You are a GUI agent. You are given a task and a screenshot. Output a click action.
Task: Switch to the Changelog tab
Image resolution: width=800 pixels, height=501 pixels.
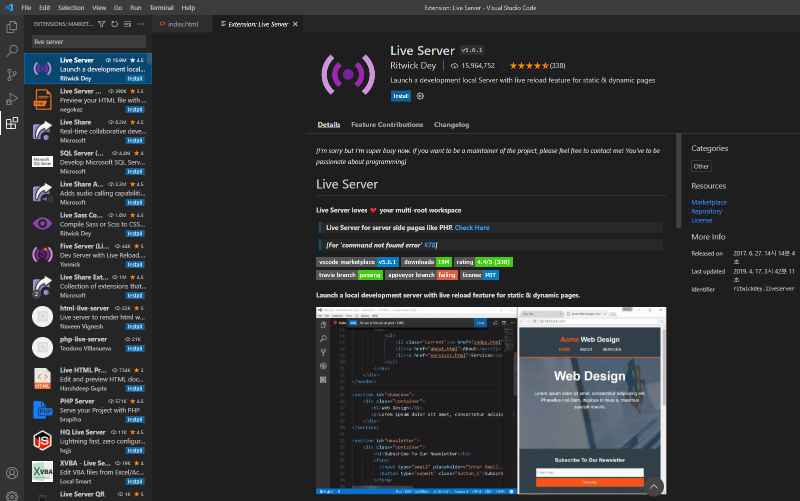(x=452, y=124)
